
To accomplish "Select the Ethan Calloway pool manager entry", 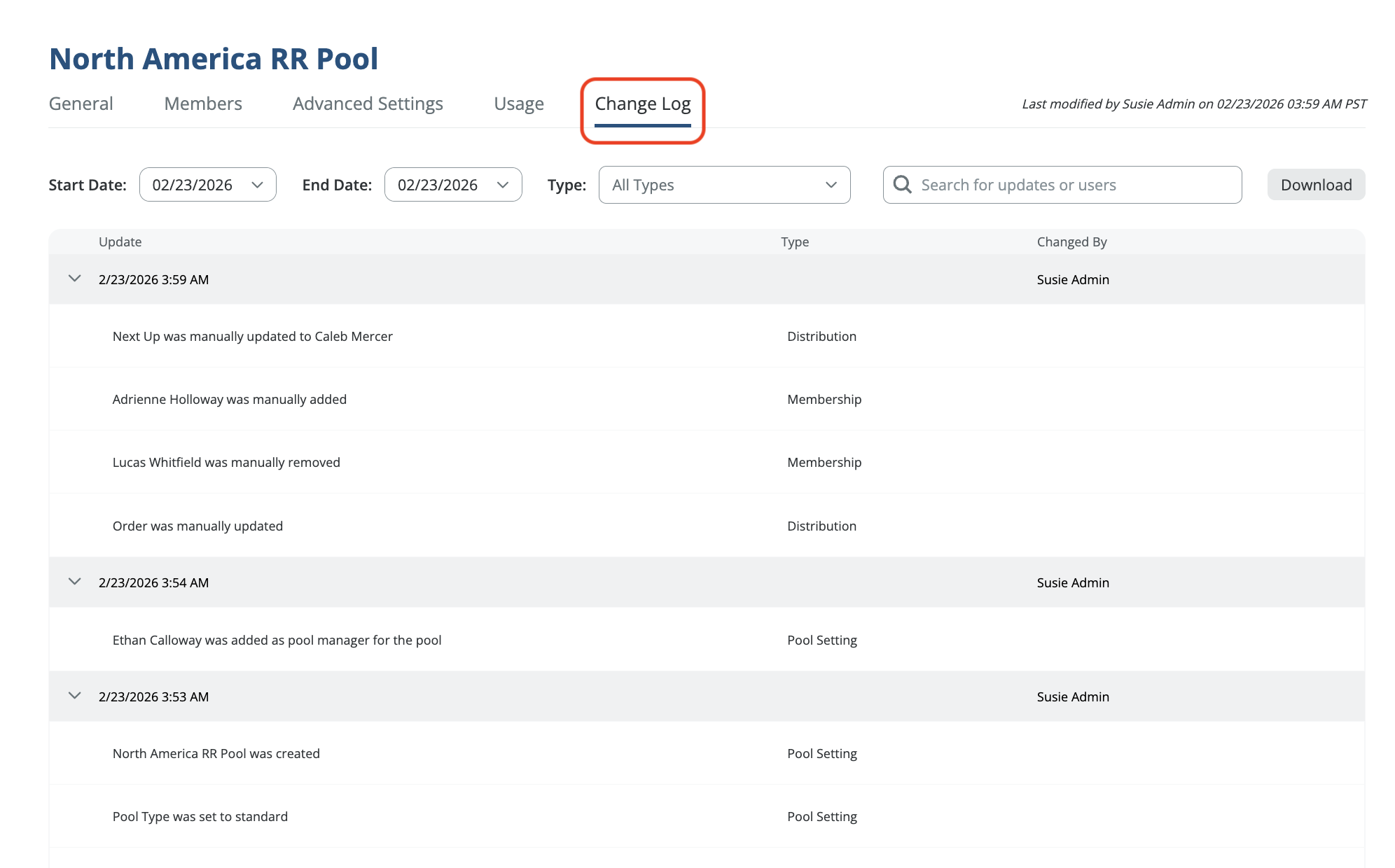I will pyautogui.click(x=277, y=640).
